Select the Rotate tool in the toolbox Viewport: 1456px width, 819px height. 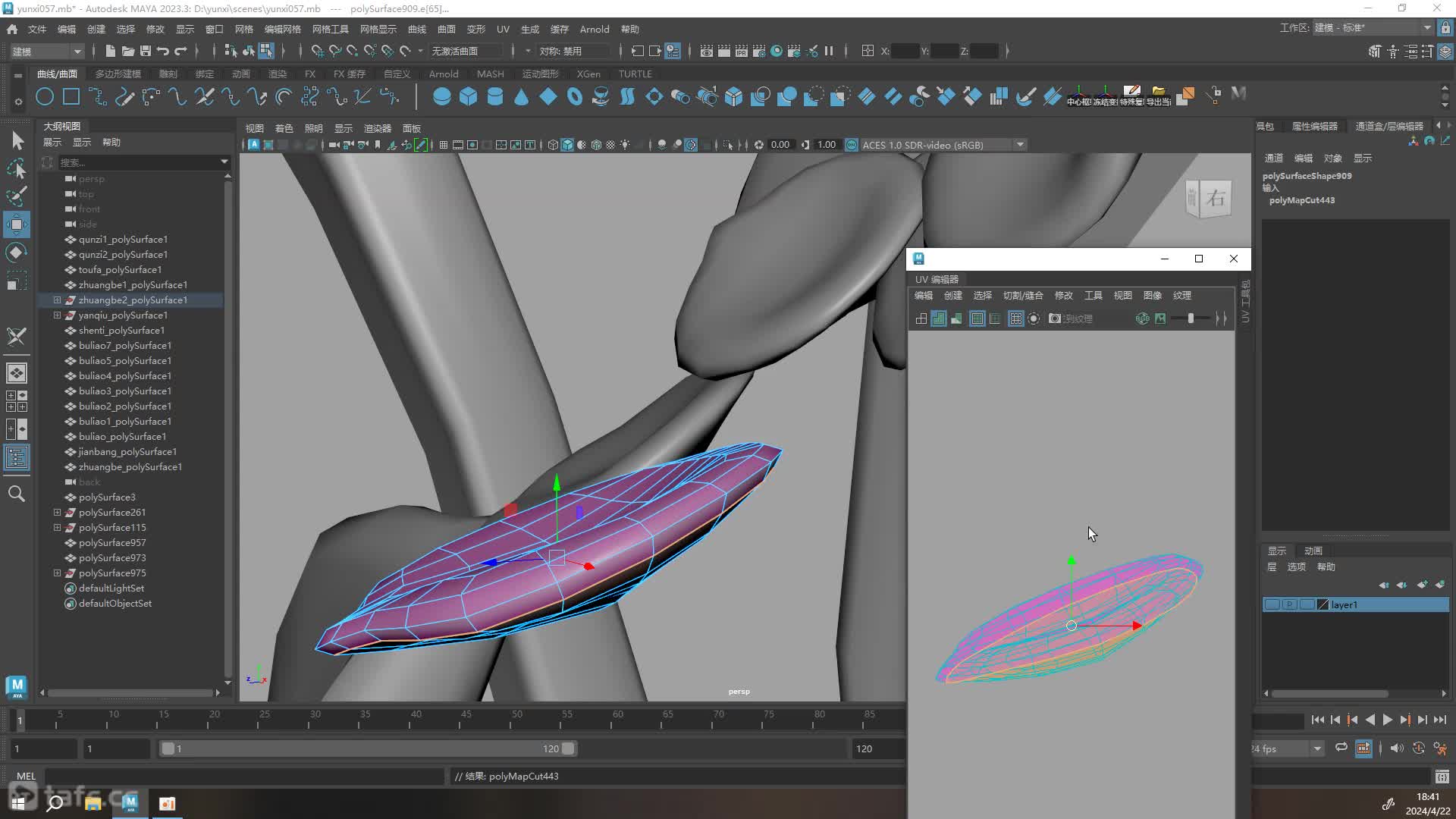(x=17, y=253)
